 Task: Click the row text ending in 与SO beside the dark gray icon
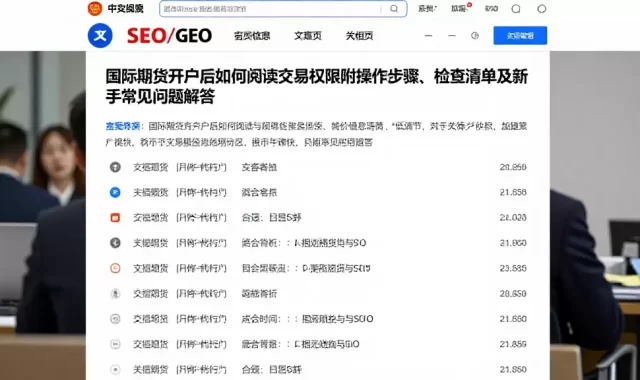(304, 243)
